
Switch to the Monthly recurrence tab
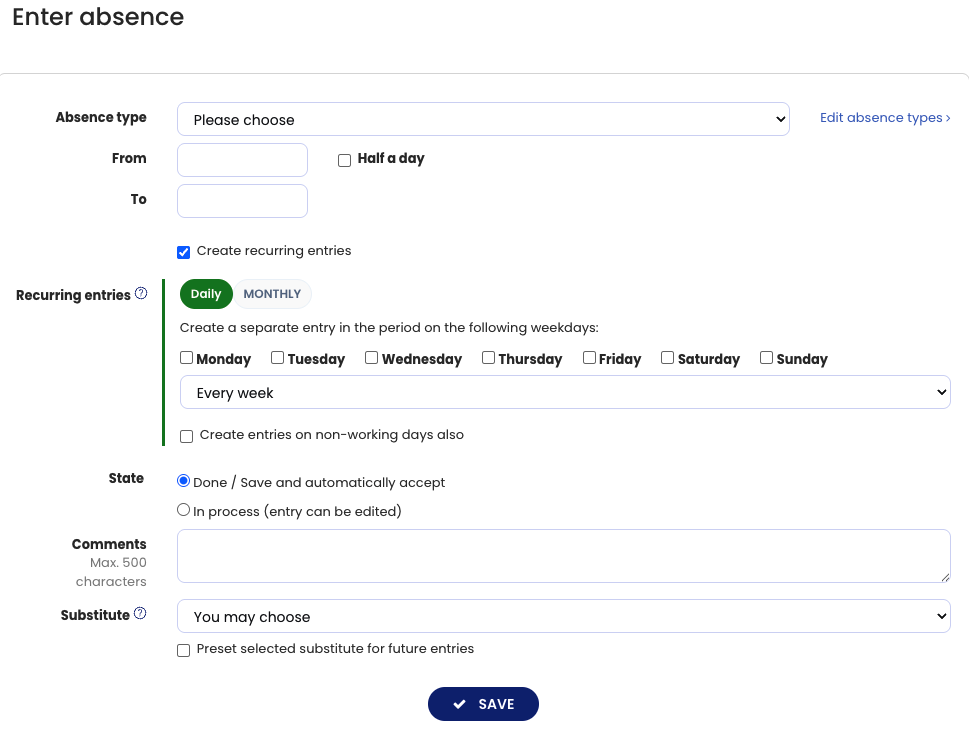(272, 294)
